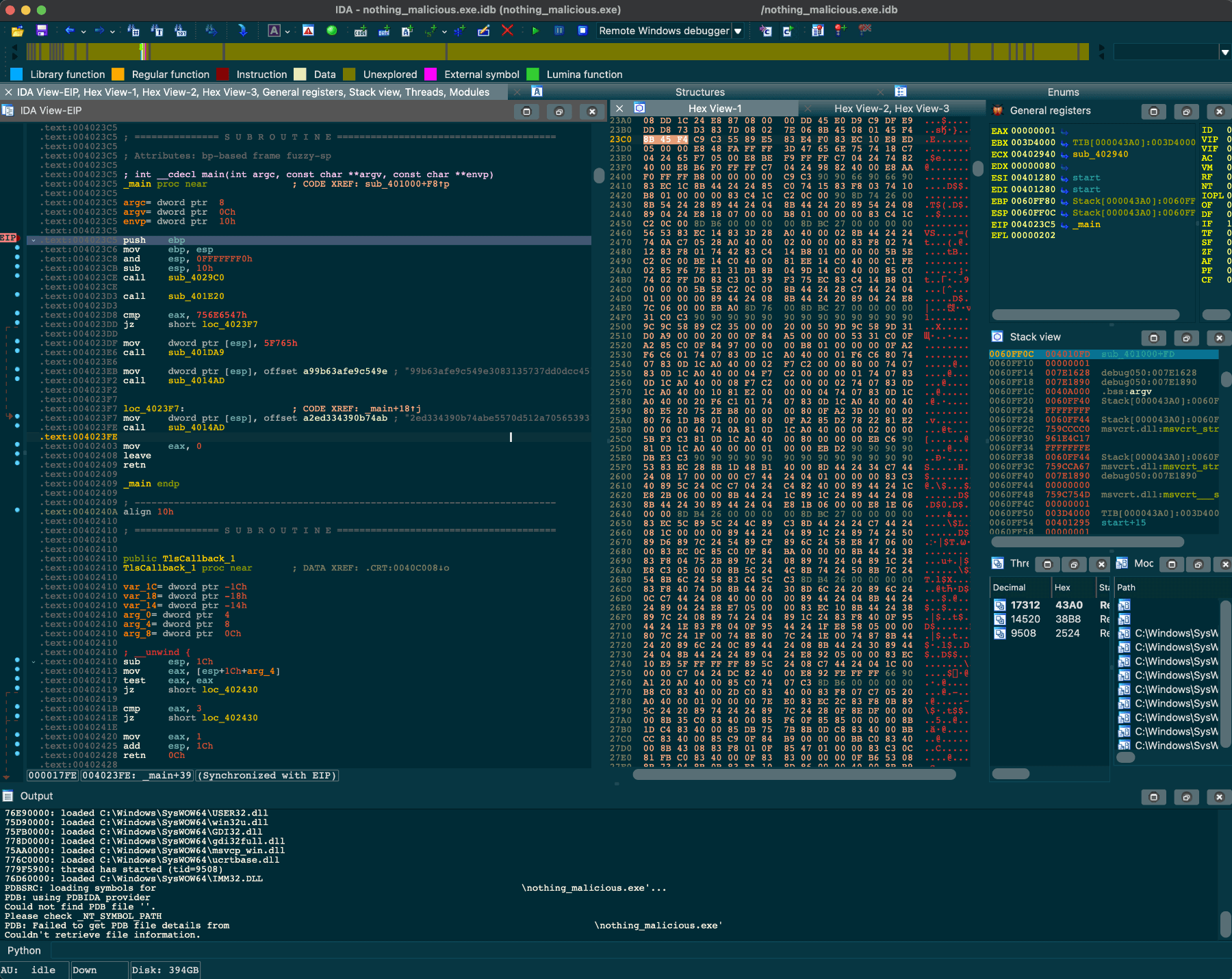Click the blue down-arrow jump icon

[x=243, y=31]
